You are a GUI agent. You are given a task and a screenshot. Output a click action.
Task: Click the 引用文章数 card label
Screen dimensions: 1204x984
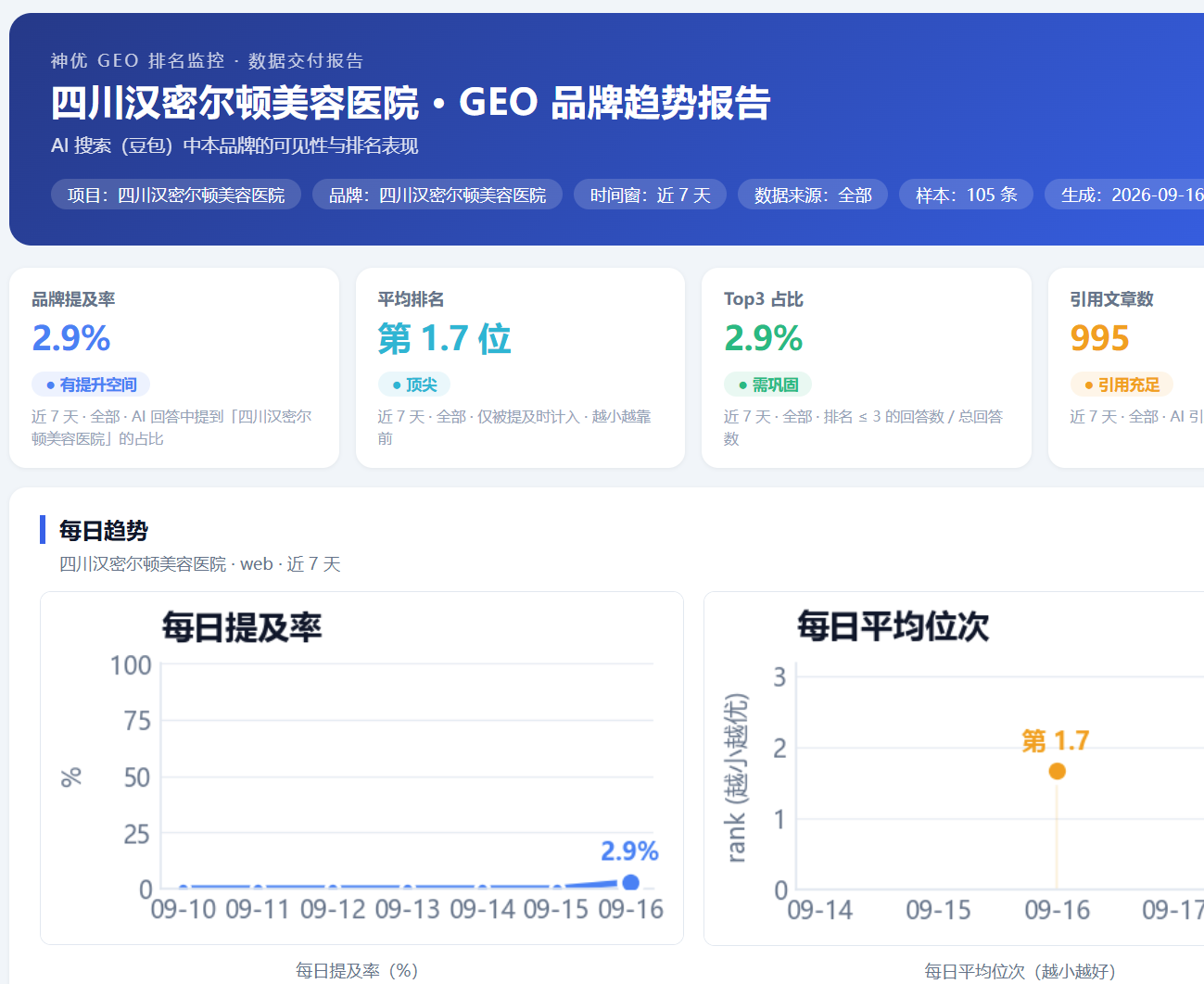[1111, 299]
